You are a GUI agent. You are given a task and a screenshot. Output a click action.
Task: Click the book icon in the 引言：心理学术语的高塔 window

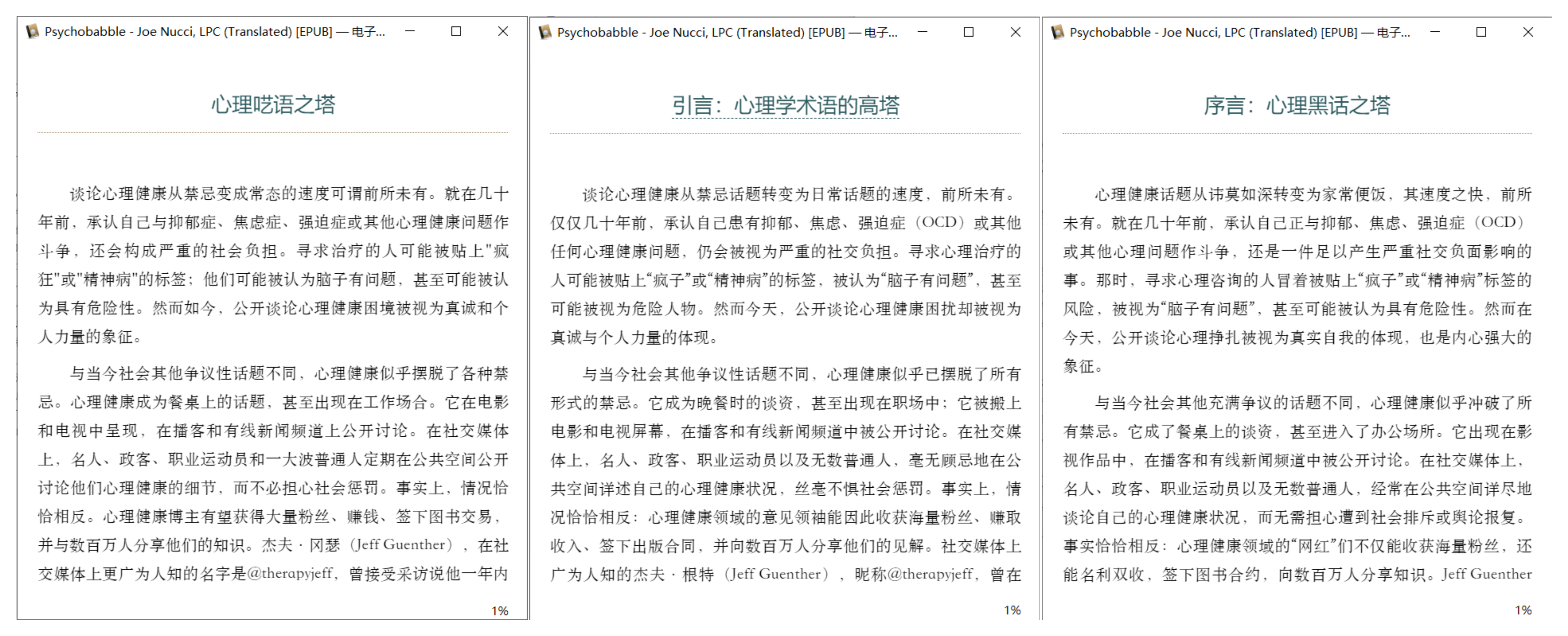pyautogui.click(x=545, y=32)
